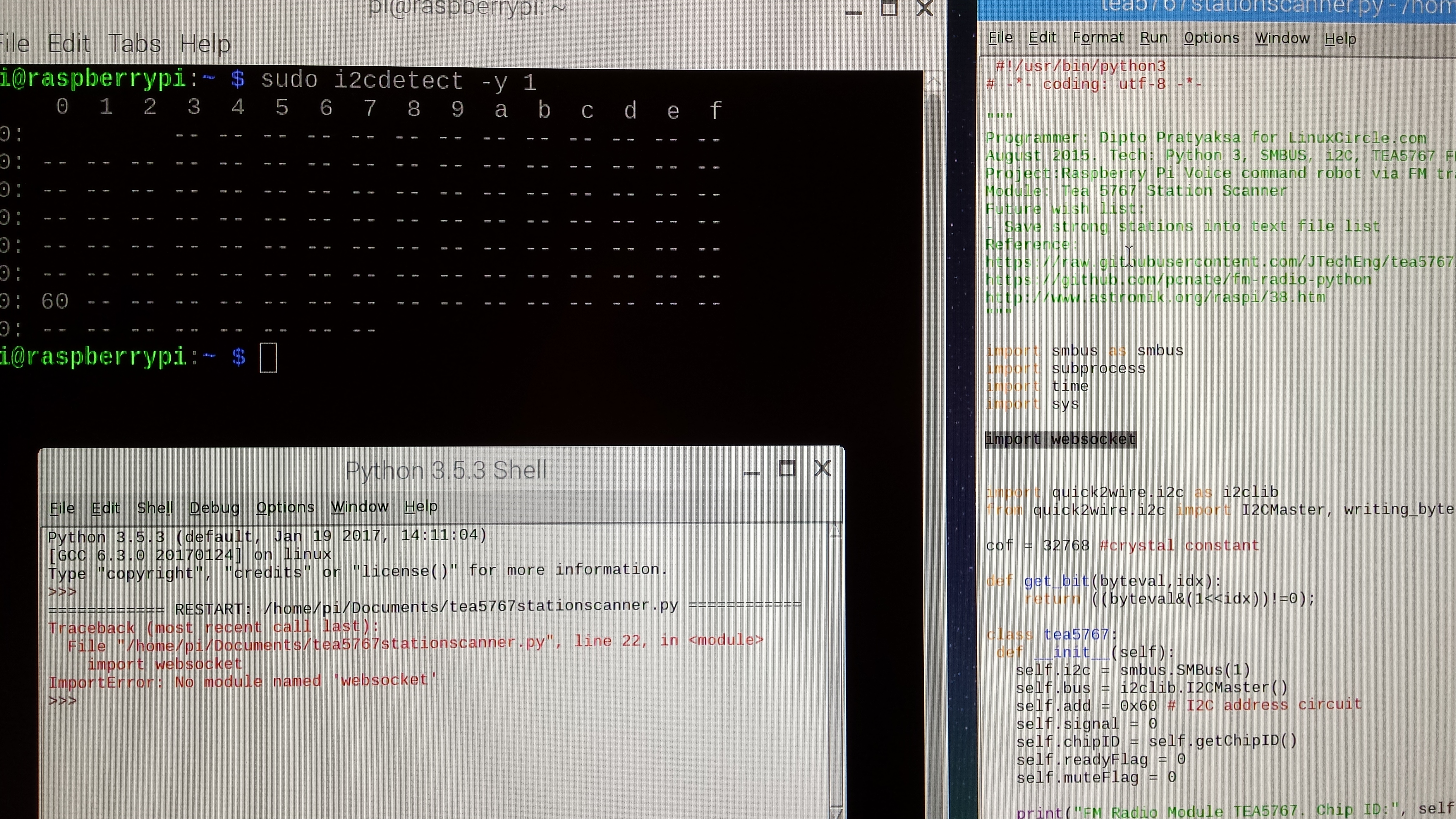Close the Python 3.5.3 Shell window
This screenshot has width=1456, height=819.
(823, 468)
